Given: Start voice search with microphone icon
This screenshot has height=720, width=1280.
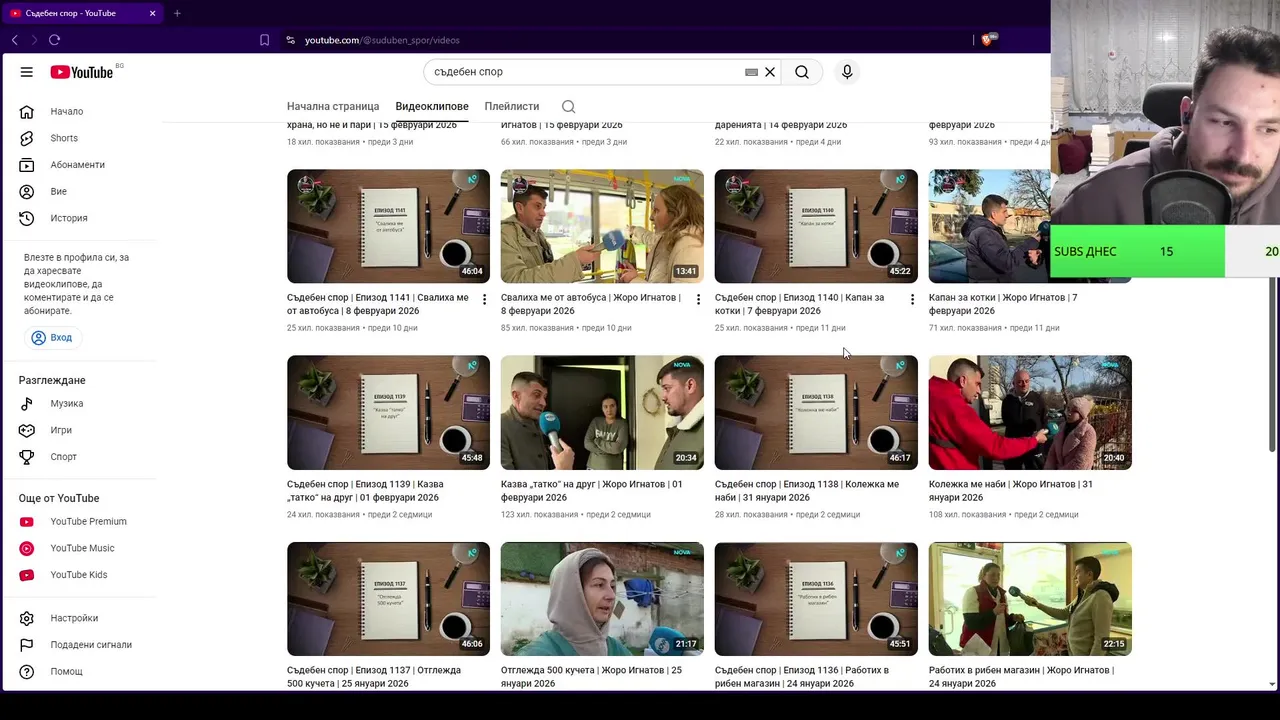Looking at the screenshot, I should coord(847,72).
